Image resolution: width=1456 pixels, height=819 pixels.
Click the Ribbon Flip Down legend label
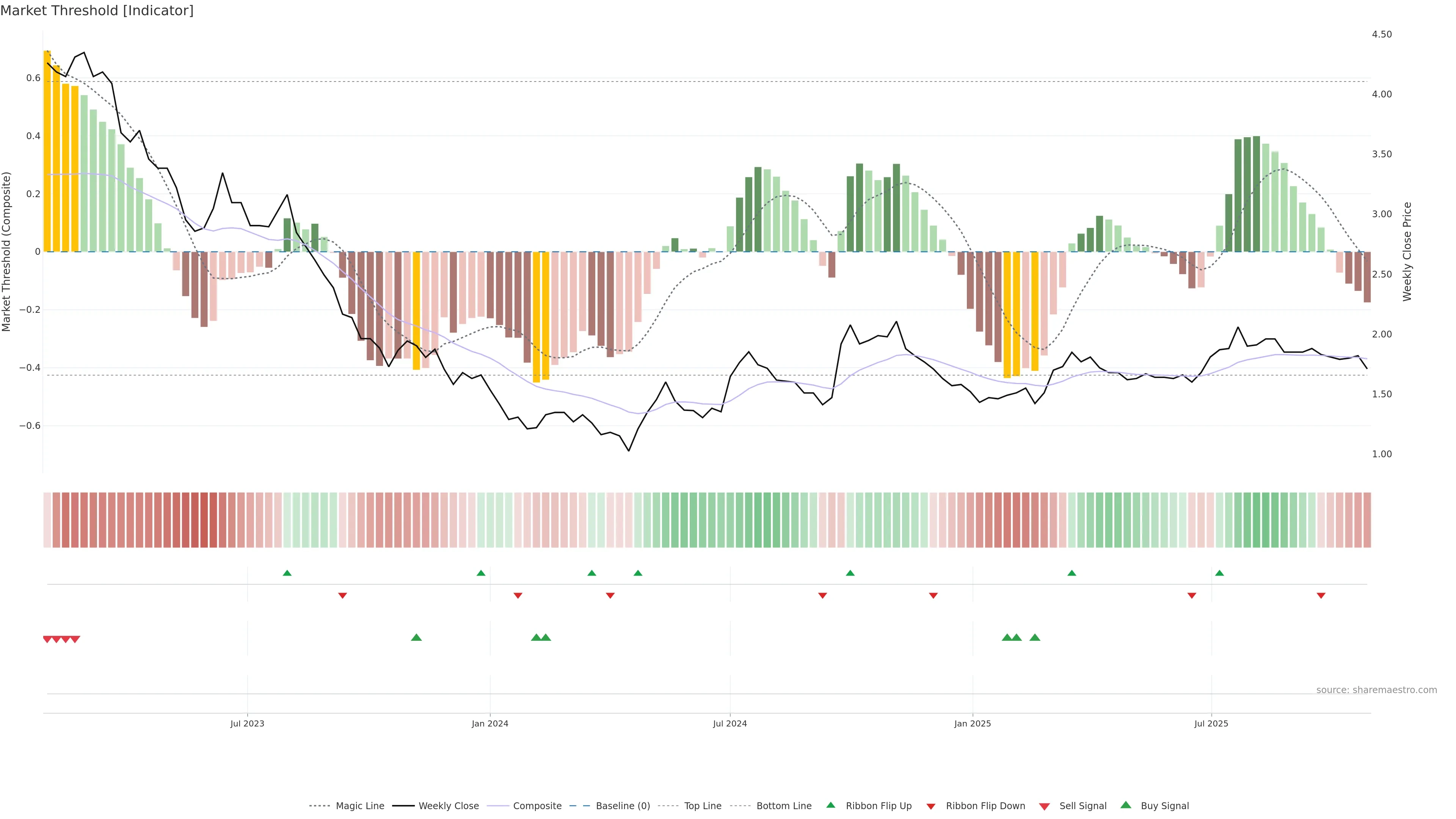click(985, 806)
